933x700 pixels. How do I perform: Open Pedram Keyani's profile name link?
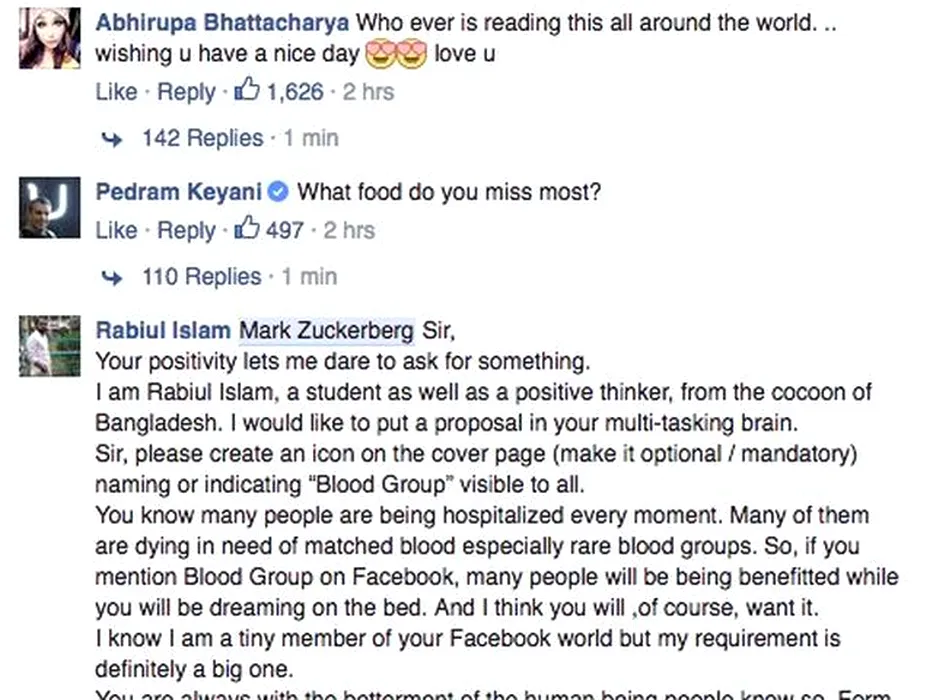click(x=178, y=192)
